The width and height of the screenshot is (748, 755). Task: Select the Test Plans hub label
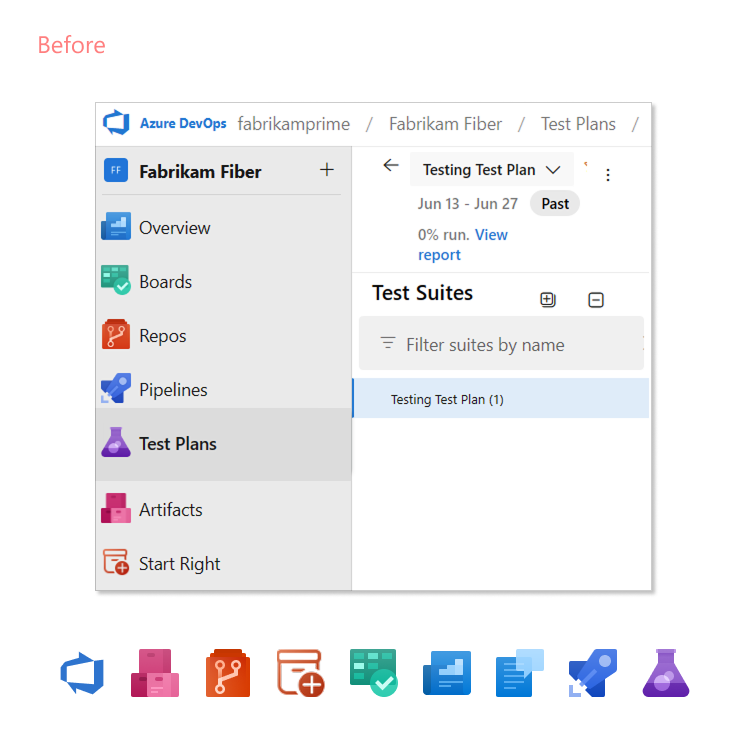(178, 443)
